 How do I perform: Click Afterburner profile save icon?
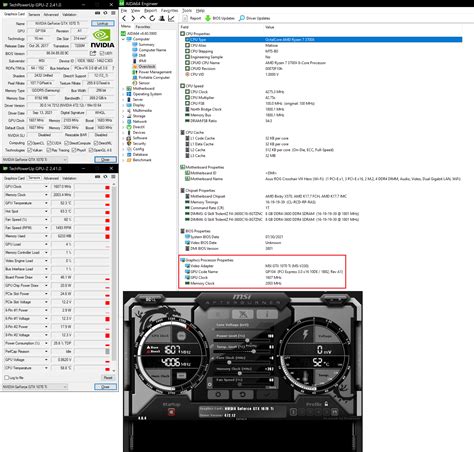point(335,412)
